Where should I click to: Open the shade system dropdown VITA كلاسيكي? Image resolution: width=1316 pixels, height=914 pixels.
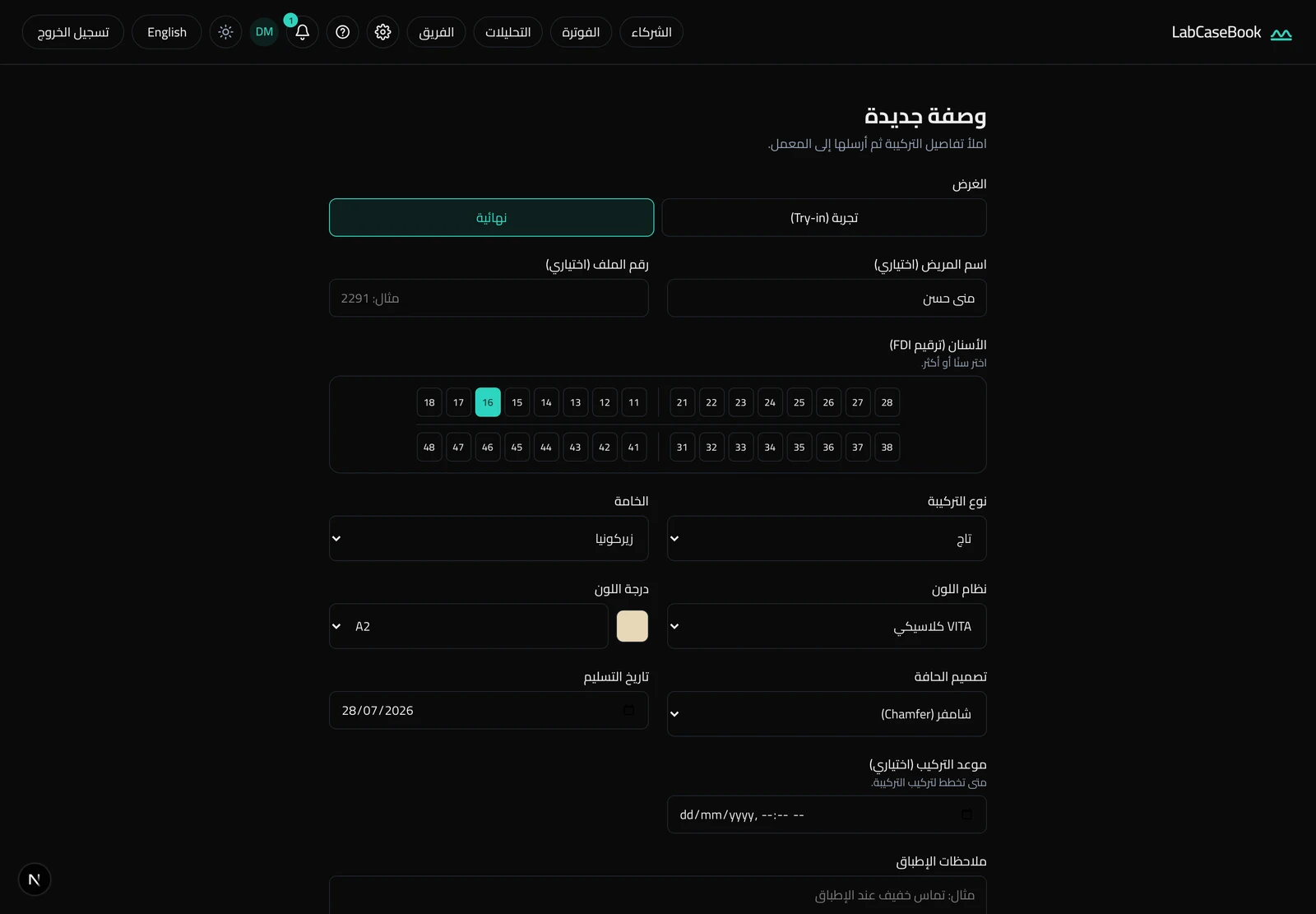tap(827, 626)
